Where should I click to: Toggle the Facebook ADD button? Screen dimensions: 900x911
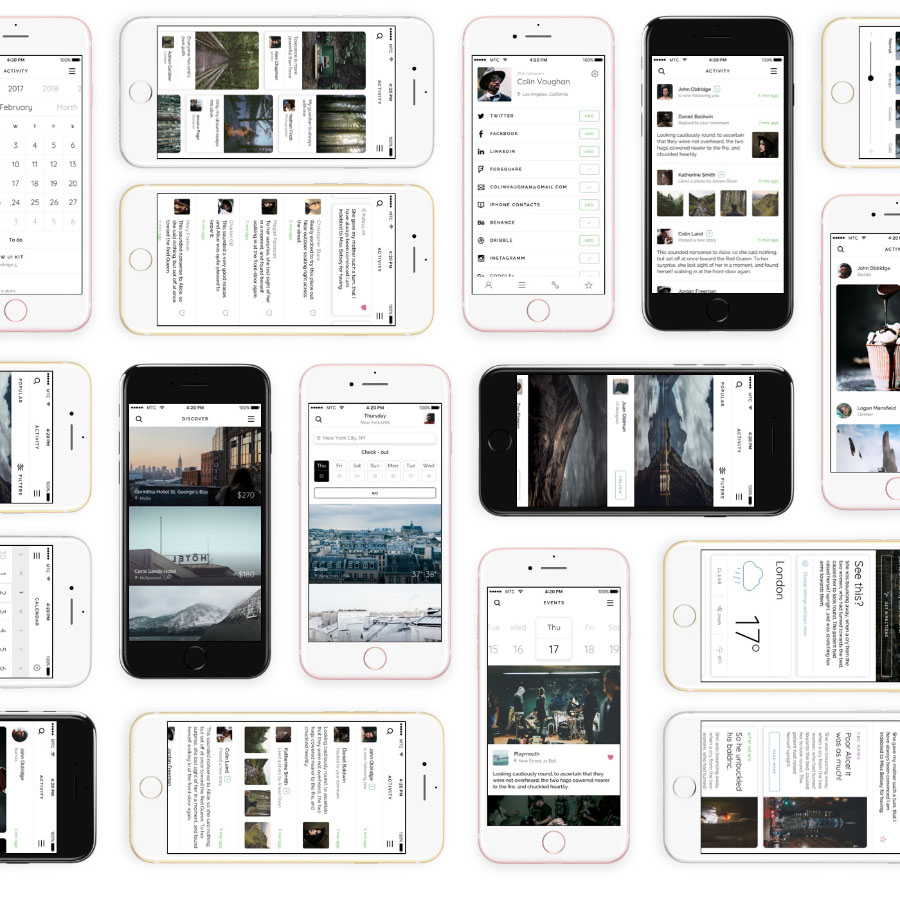589,133
